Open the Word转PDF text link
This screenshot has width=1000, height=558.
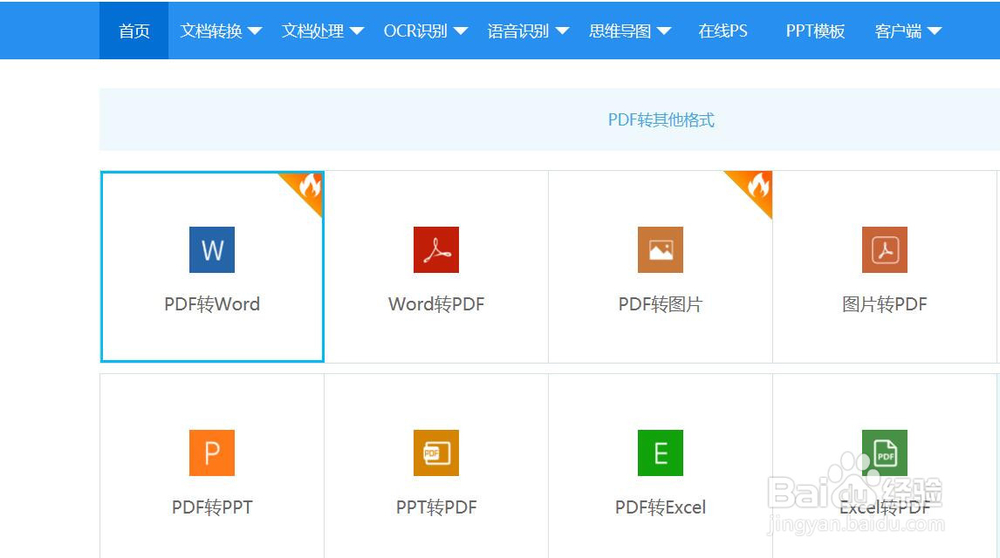pyautogui.click(x=436, y=304)
